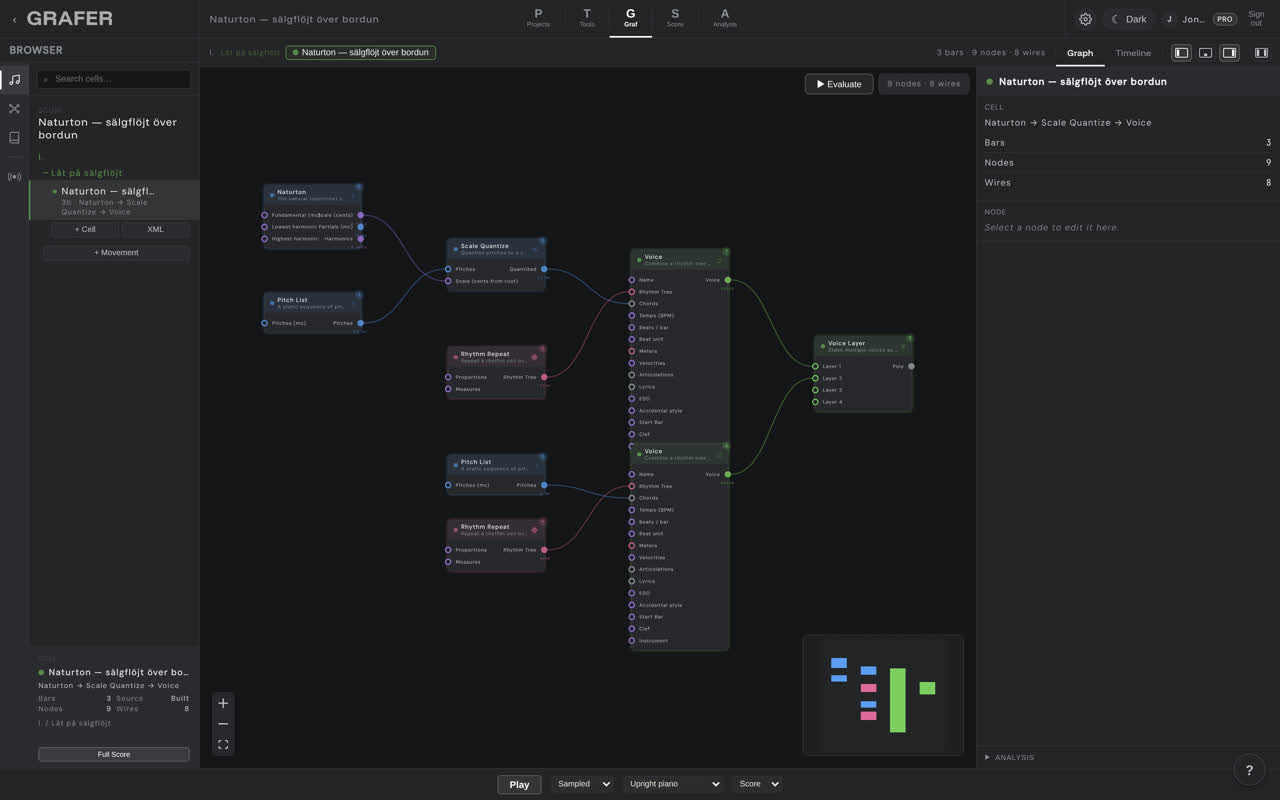Screen dimensions: 1280x800
Task: Open the book library sidebar icon
Action: [x=14, y=138]
